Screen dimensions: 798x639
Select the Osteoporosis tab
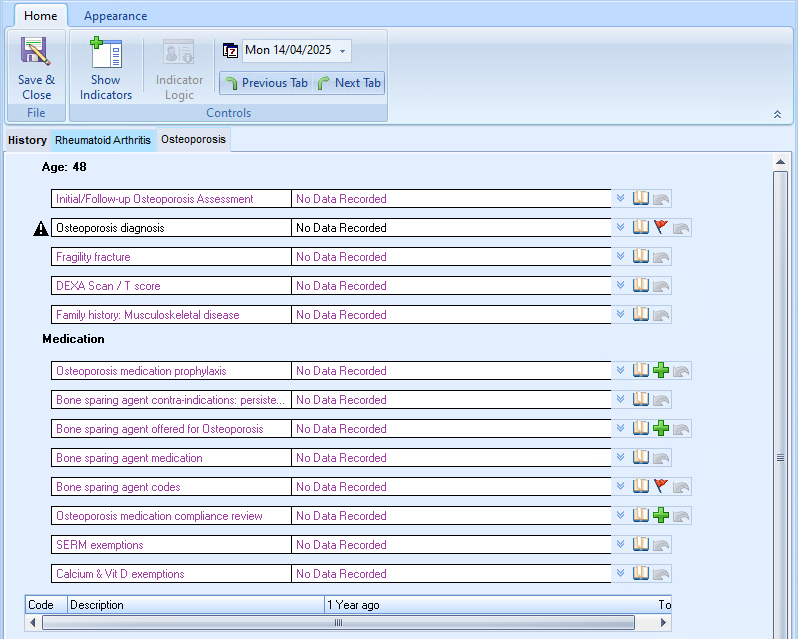[193, 139]
